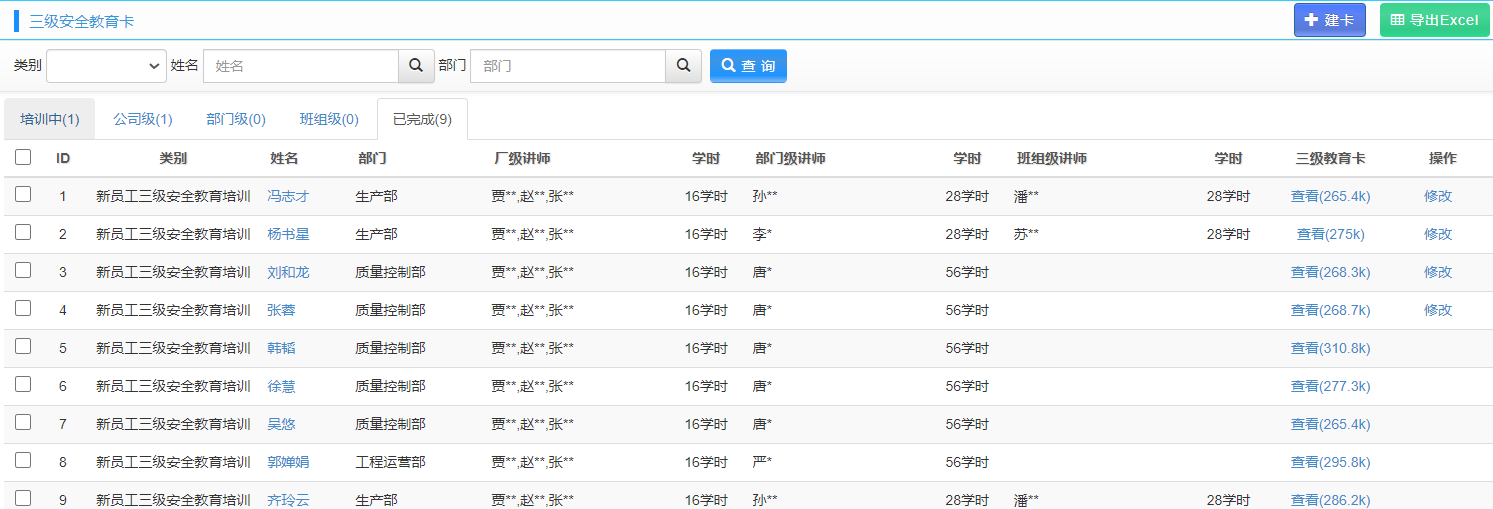Open the name link 张蓉
Viewport: 1493px width, 509px height.
point(281,310)
